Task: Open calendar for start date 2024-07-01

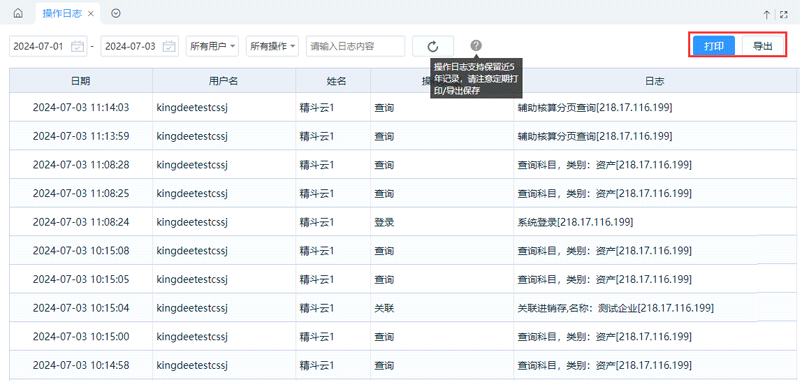Action: (x=78, y=46)
